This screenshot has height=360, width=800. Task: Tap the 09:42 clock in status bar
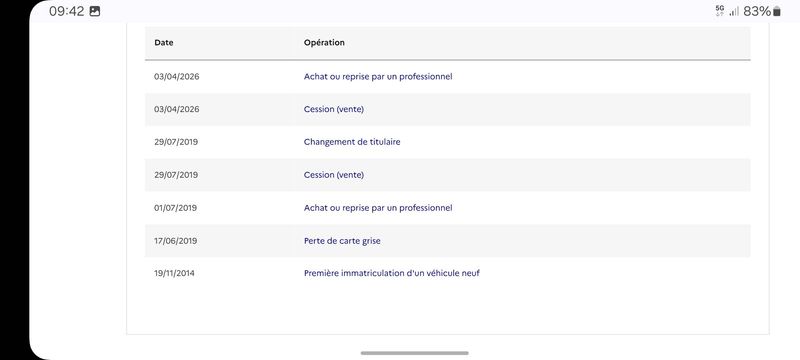(x=66, y=12)
